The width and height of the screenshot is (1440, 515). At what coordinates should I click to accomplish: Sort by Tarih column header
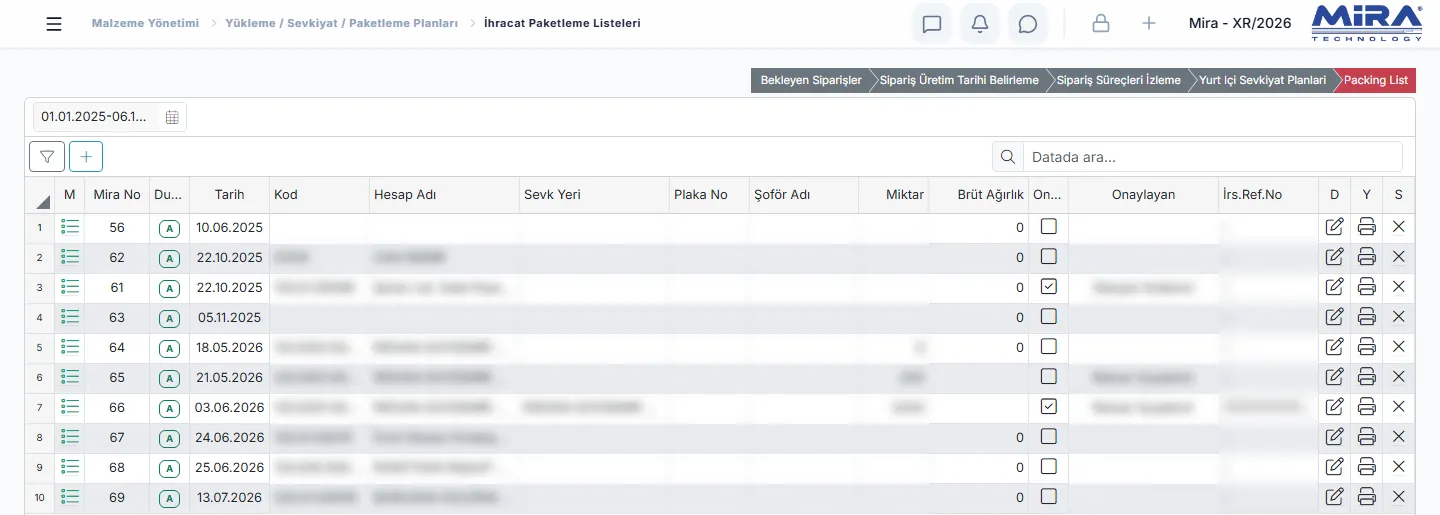point(229,195)
